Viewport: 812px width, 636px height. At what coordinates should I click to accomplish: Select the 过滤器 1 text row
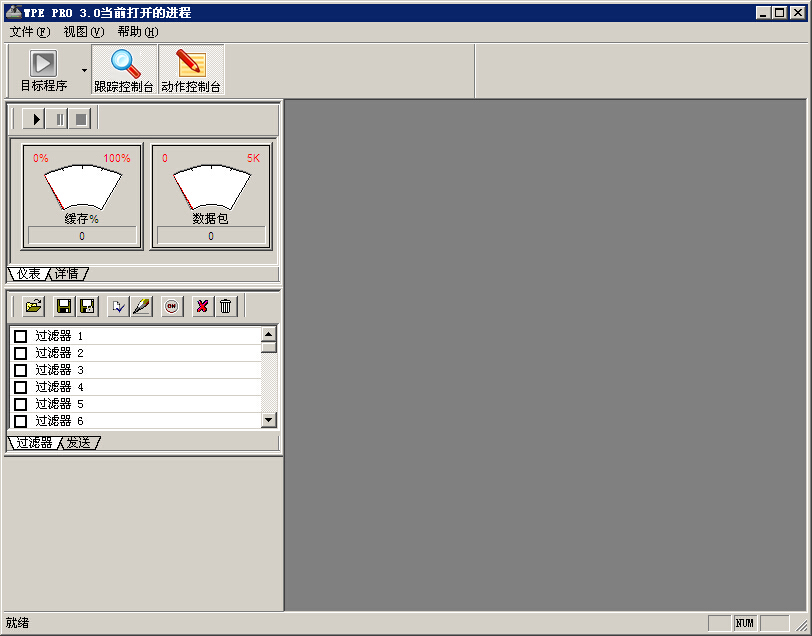coord(136,336)
